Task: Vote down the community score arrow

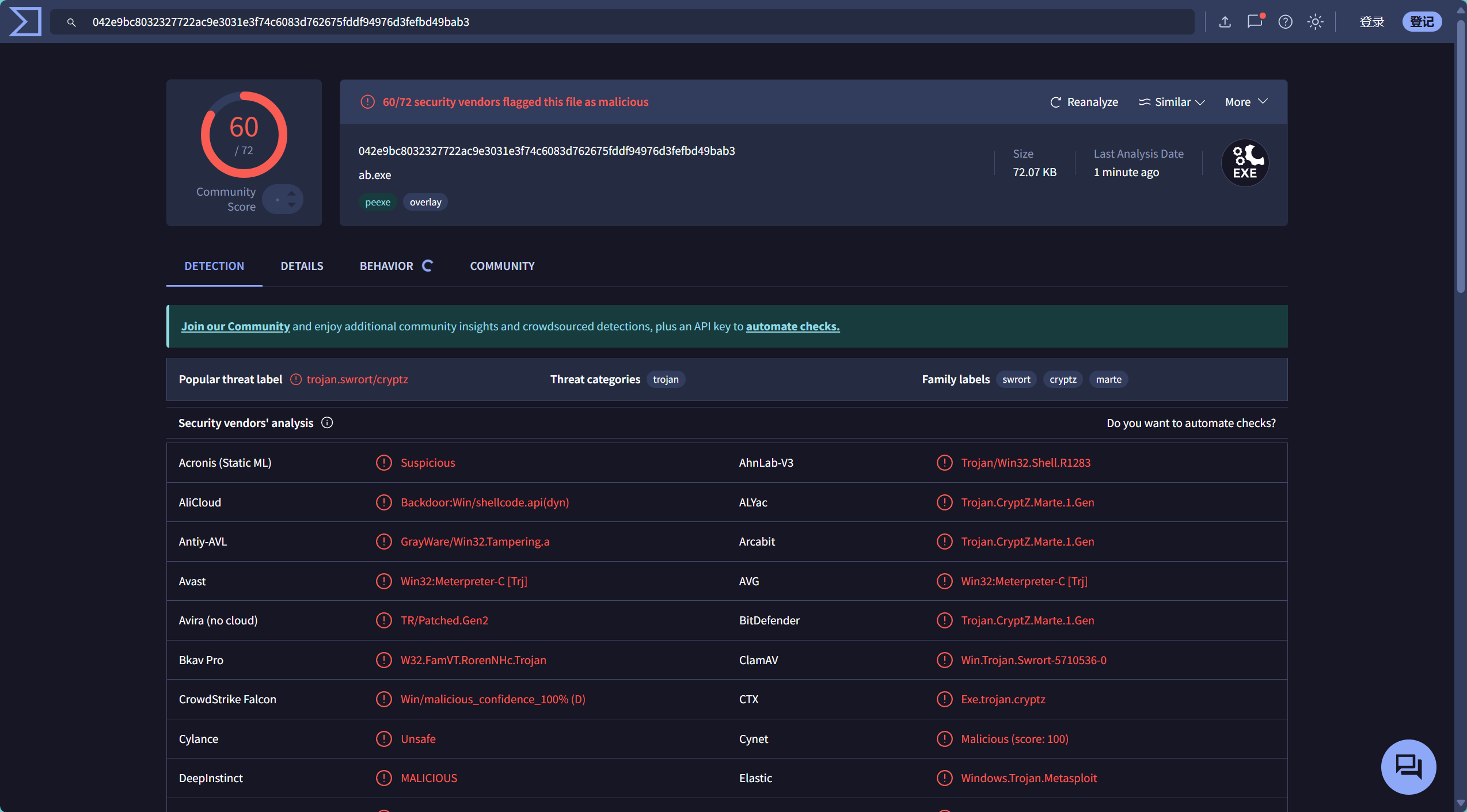Action: pyautogui.click(x=291, y=205)
